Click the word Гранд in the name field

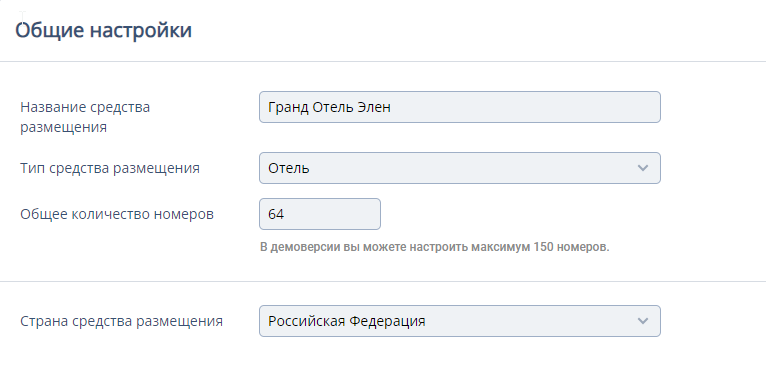[x=288, y=108]
